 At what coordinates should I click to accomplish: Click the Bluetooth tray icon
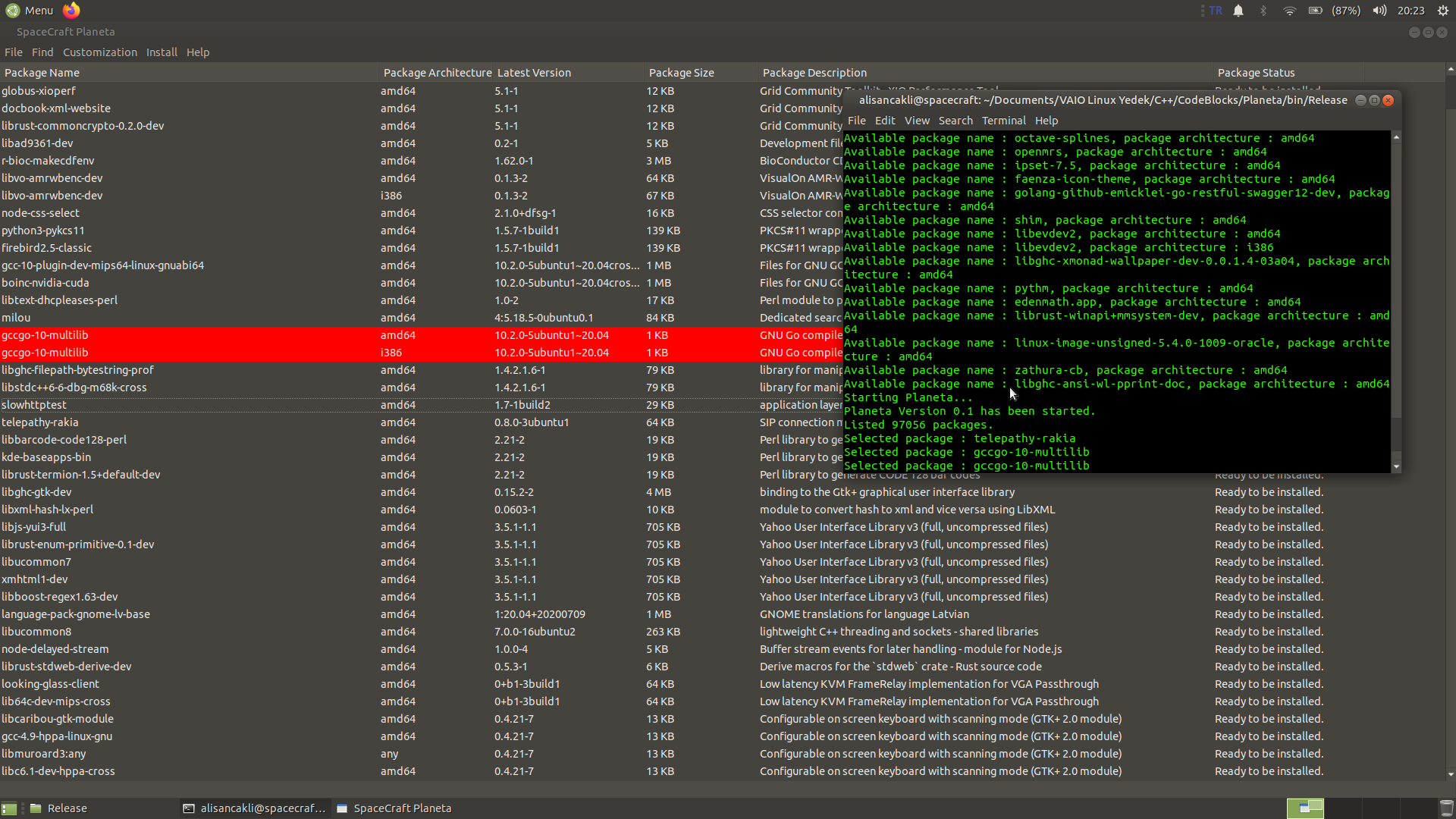(x=1263, y=11)
